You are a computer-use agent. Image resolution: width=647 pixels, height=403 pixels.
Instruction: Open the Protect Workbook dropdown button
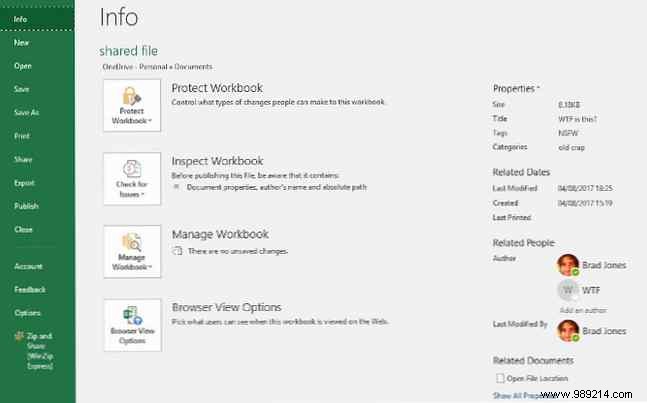click(132, 106)
